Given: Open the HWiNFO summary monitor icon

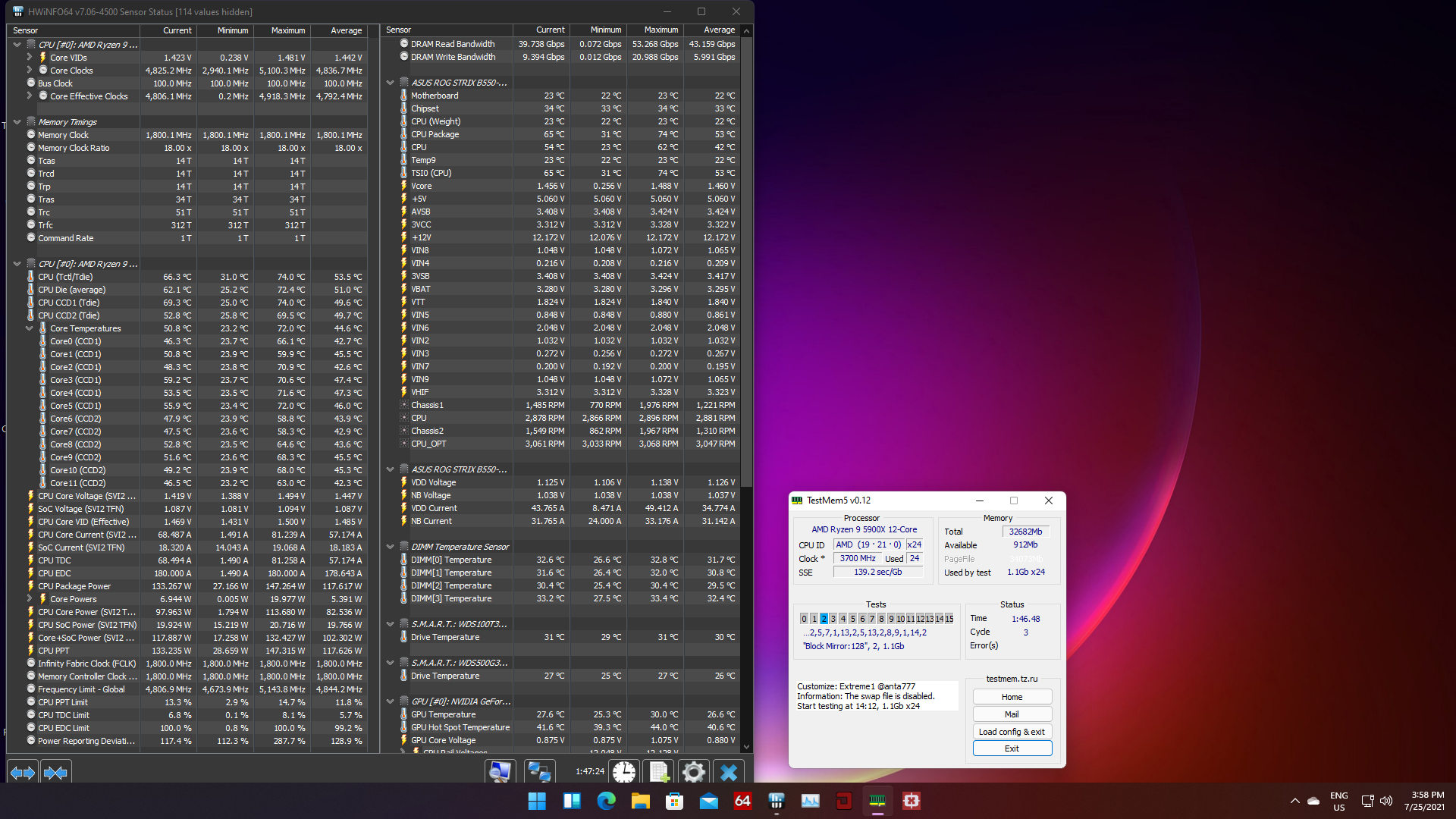Looking at the screenshot, I should coord(500,773).
